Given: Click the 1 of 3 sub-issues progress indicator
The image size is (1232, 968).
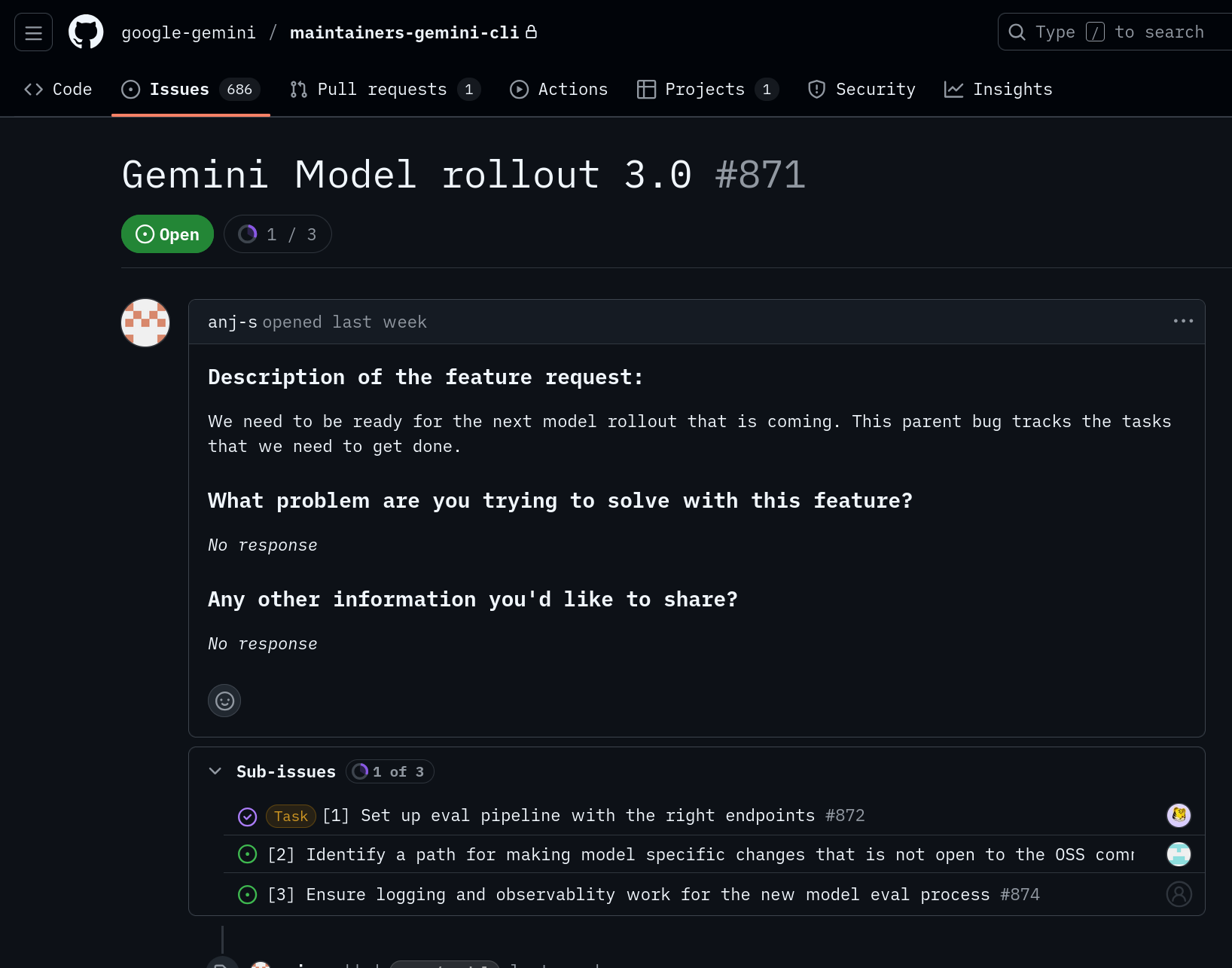Looking at the screenshot, I should tap(390, 771).
